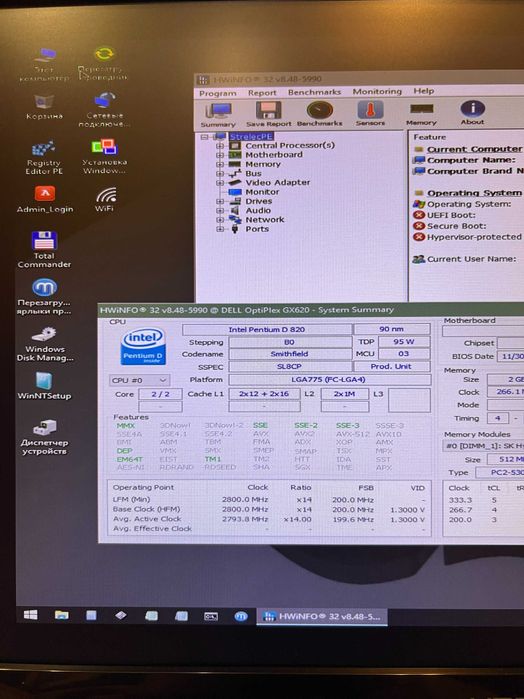Image resolution: width=524 pixels, height=699 pixels.
Task: Open the Monitoring menu
Action: [377, 91]
